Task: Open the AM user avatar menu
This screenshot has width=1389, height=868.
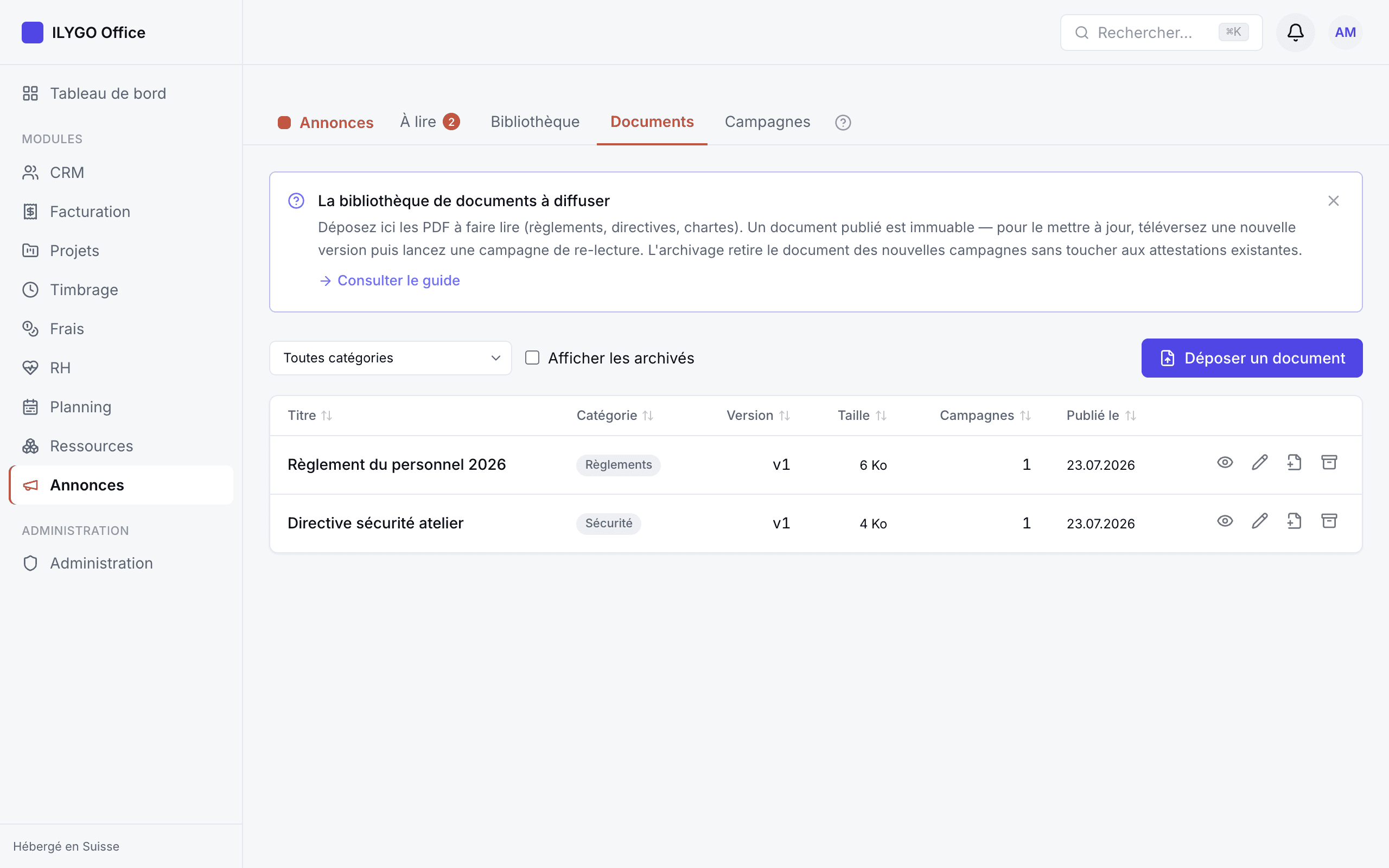Action: (1345, 32)
